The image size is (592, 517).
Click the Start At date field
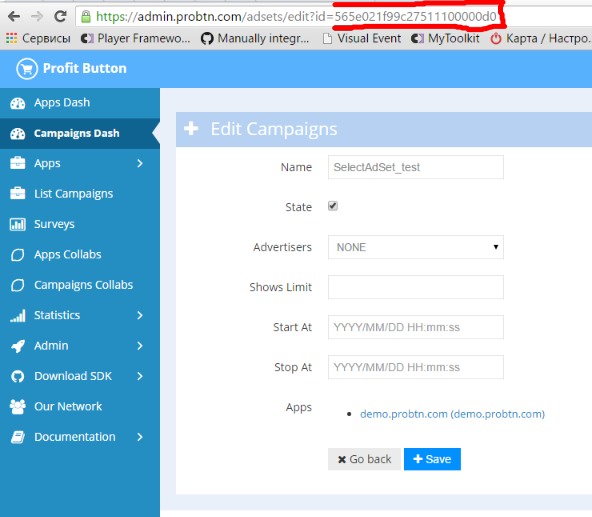416,327
